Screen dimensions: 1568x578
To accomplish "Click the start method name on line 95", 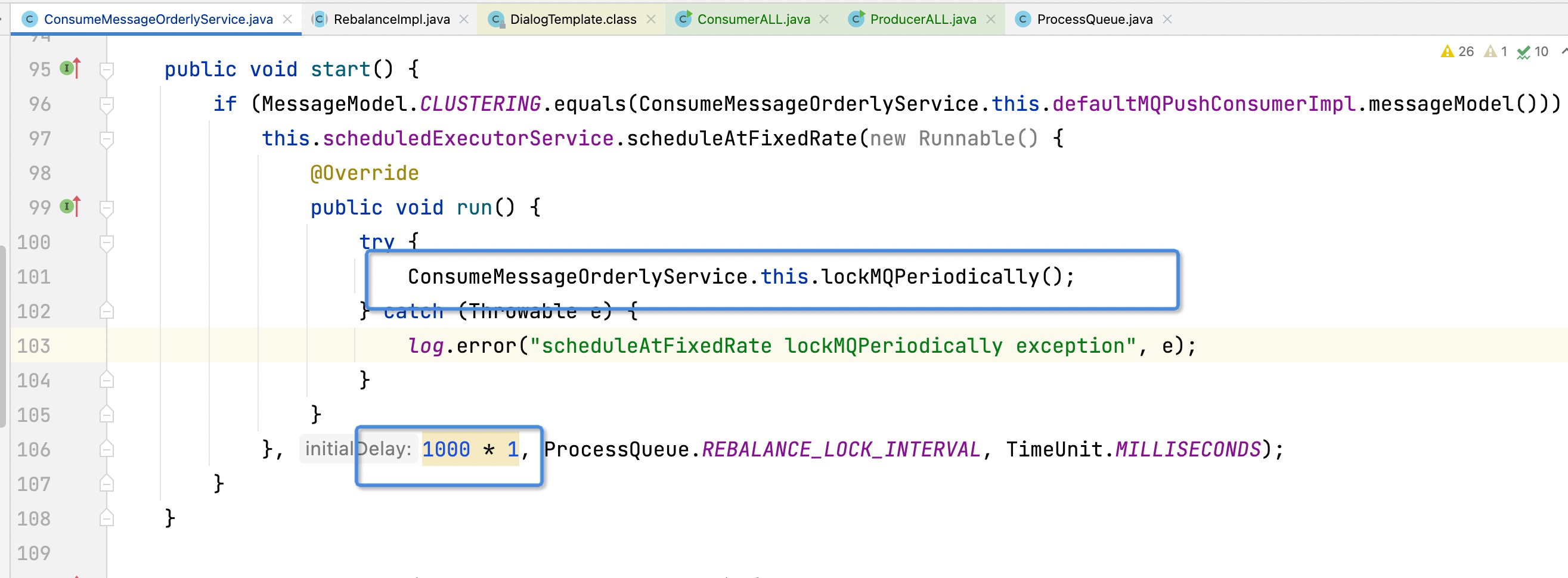I will point(340,69).
